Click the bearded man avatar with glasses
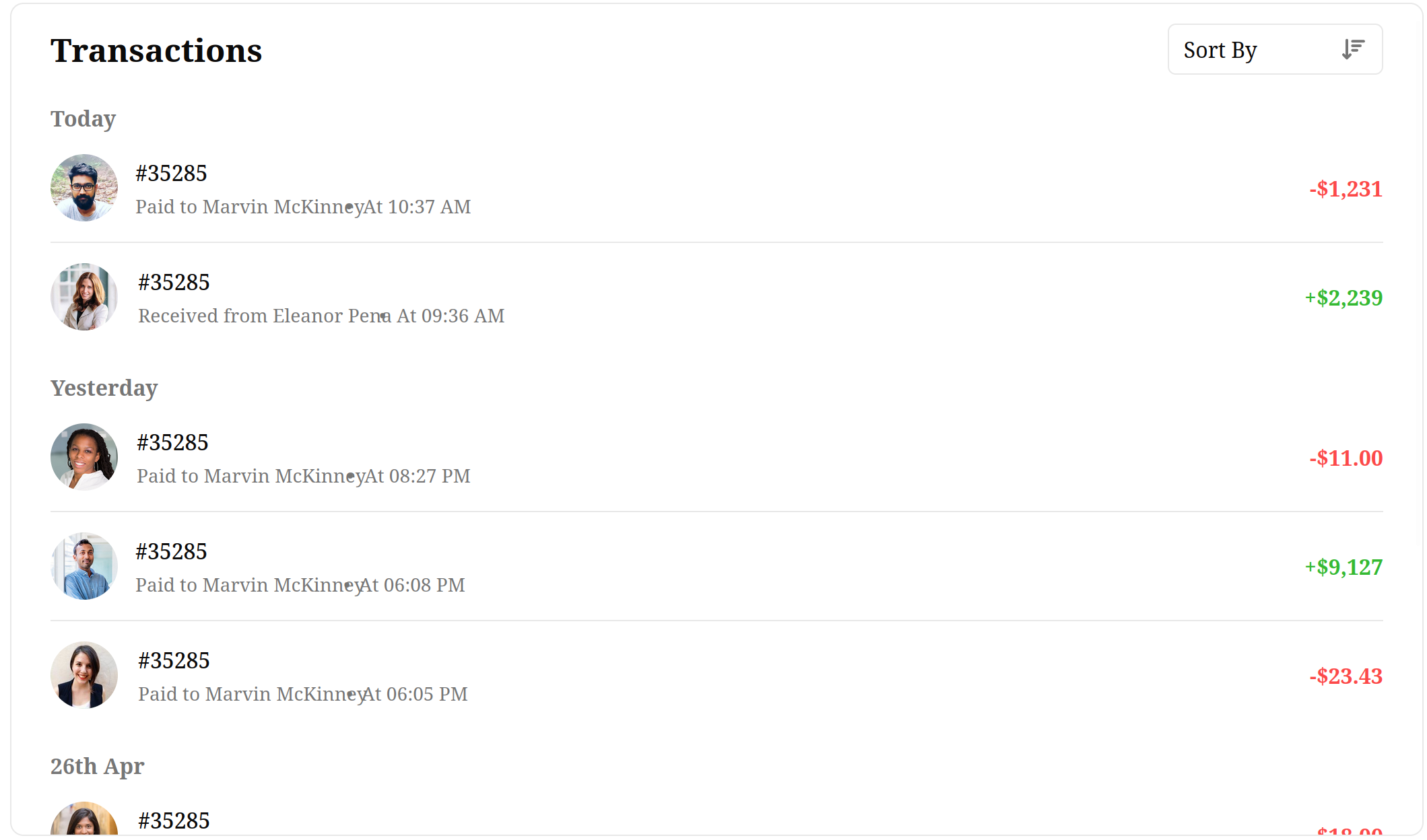The width and height of the screenshot is (1427, 840). point(84,188)
